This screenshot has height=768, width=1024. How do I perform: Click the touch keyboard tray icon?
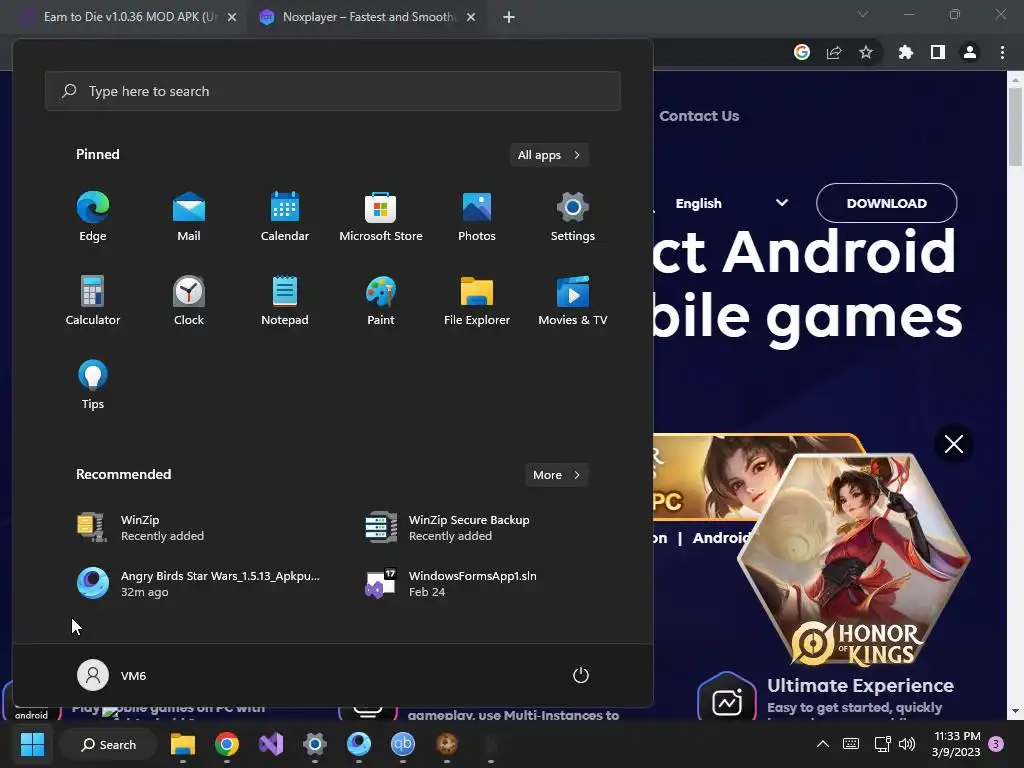851,744
